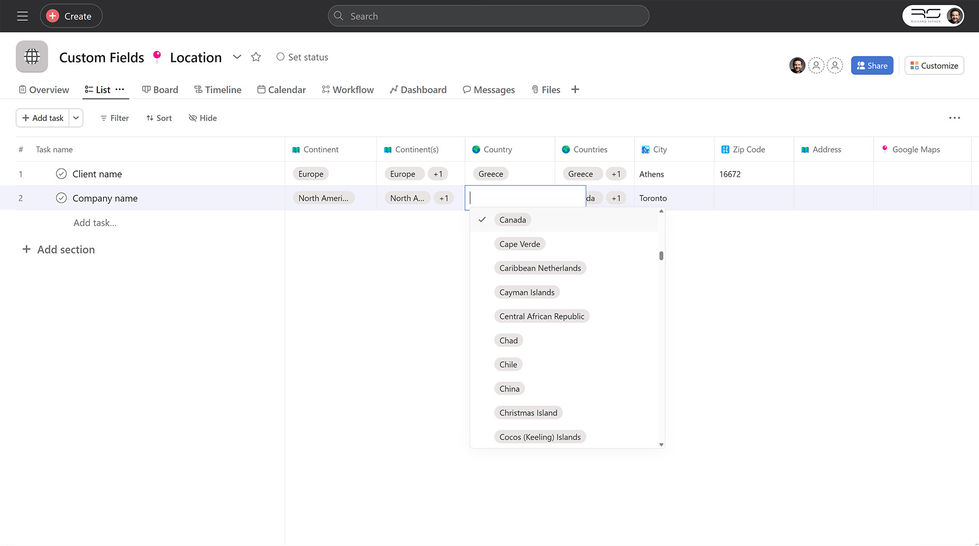Open the Add task dropdown arrow
979x546 pixels.
[x=76, y=117]
